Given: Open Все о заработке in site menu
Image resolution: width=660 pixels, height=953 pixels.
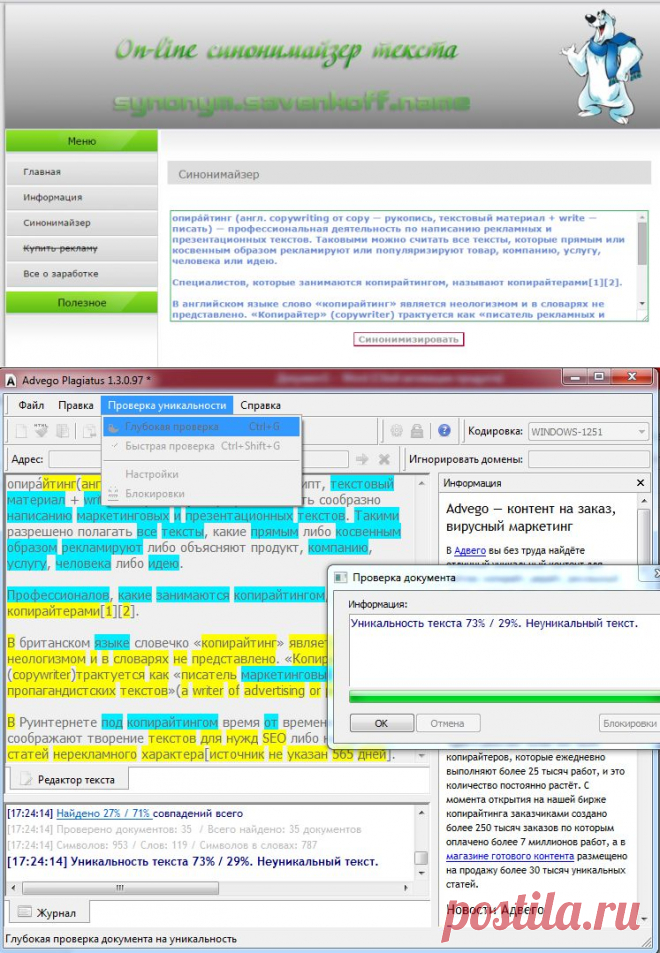Looking at the screenshot, I should [x=81, y=274].
